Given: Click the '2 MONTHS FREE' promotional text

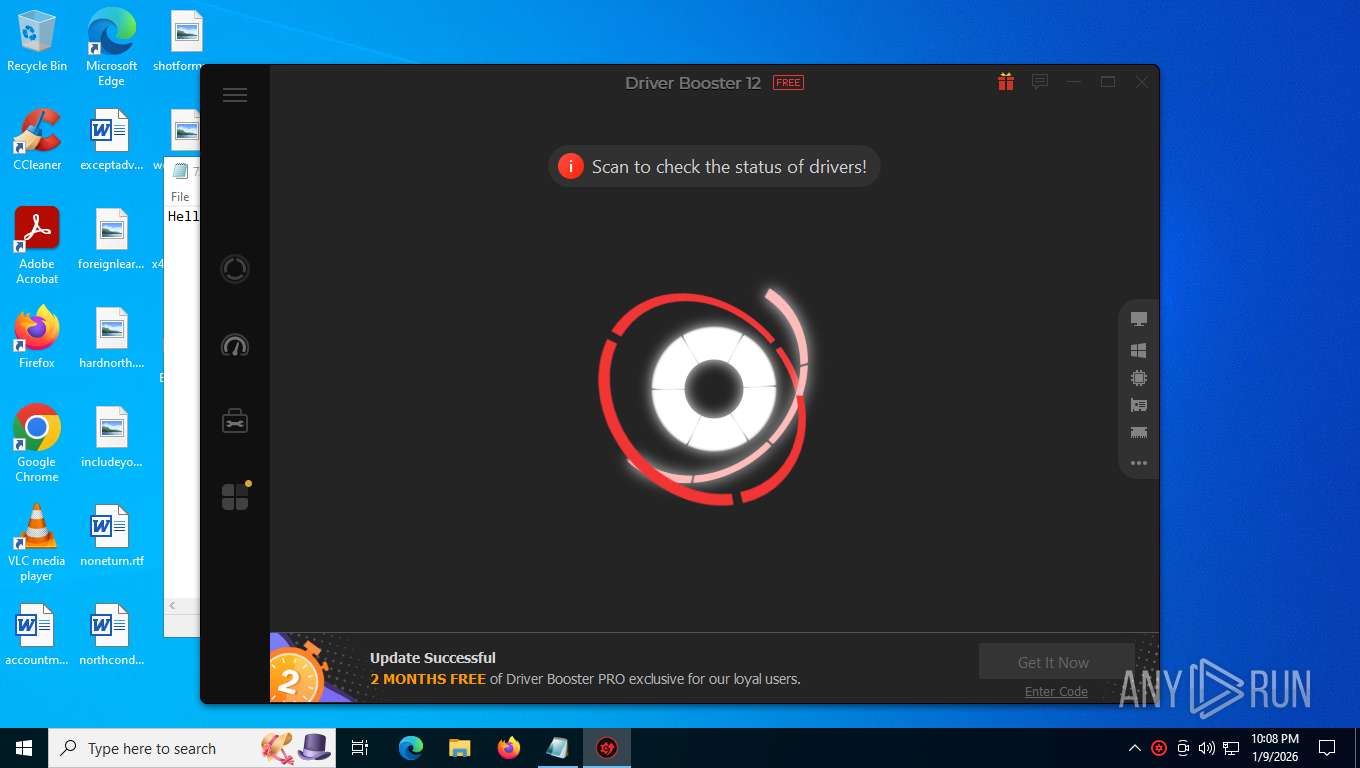Looking at the screenshot, I should (x=428, y=679).
